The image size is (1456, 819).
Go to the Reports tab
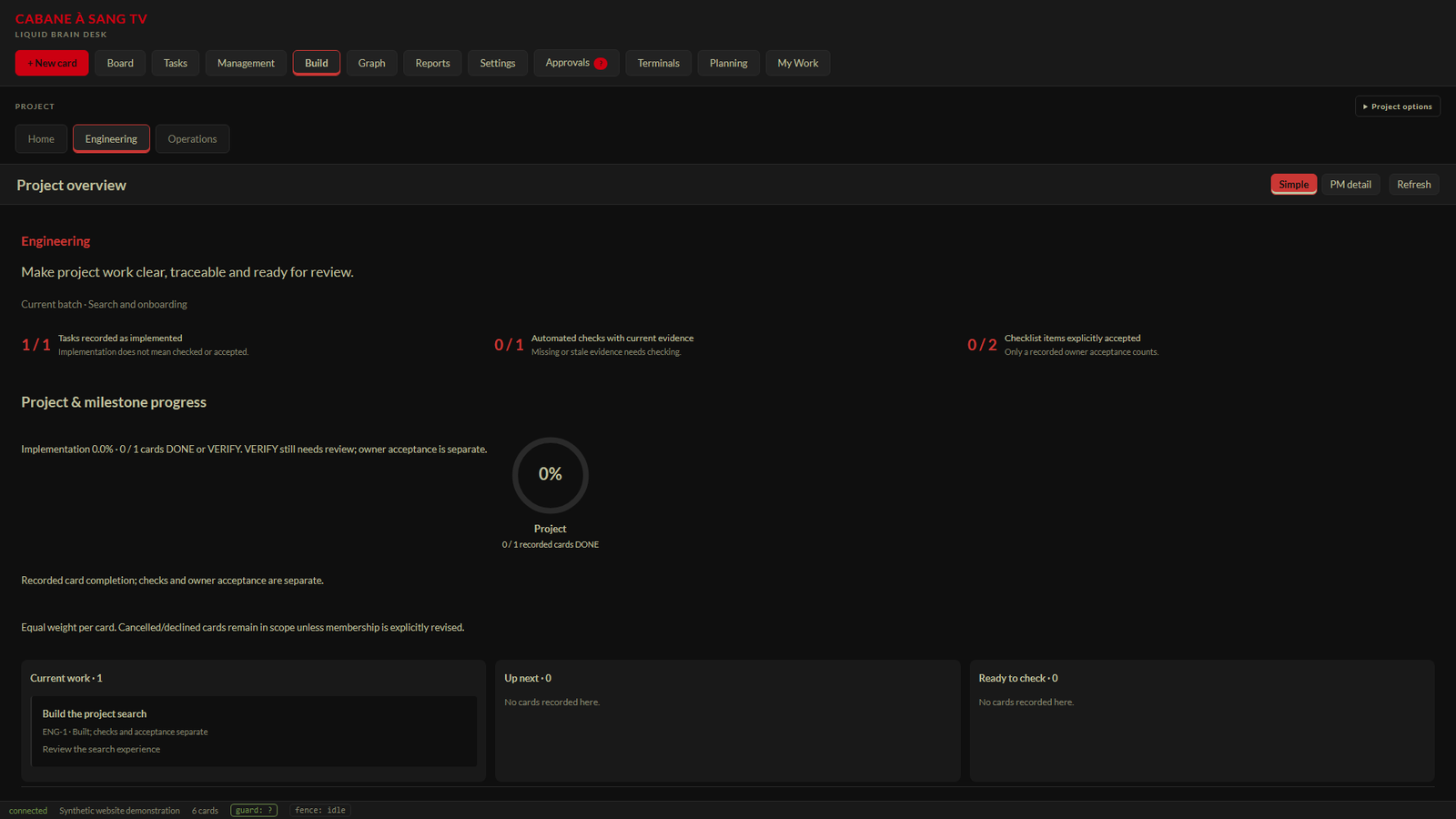coord(432,63)
